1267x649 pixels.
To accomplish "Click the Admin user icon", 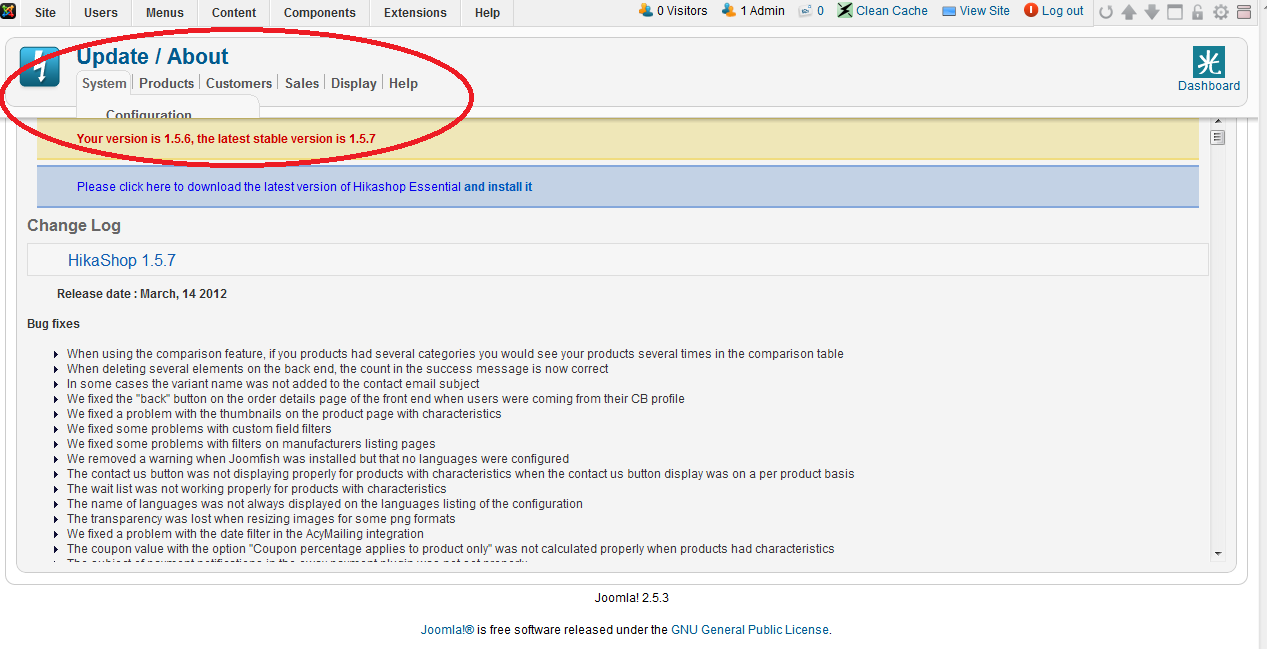I will click(x=729, y=10).
